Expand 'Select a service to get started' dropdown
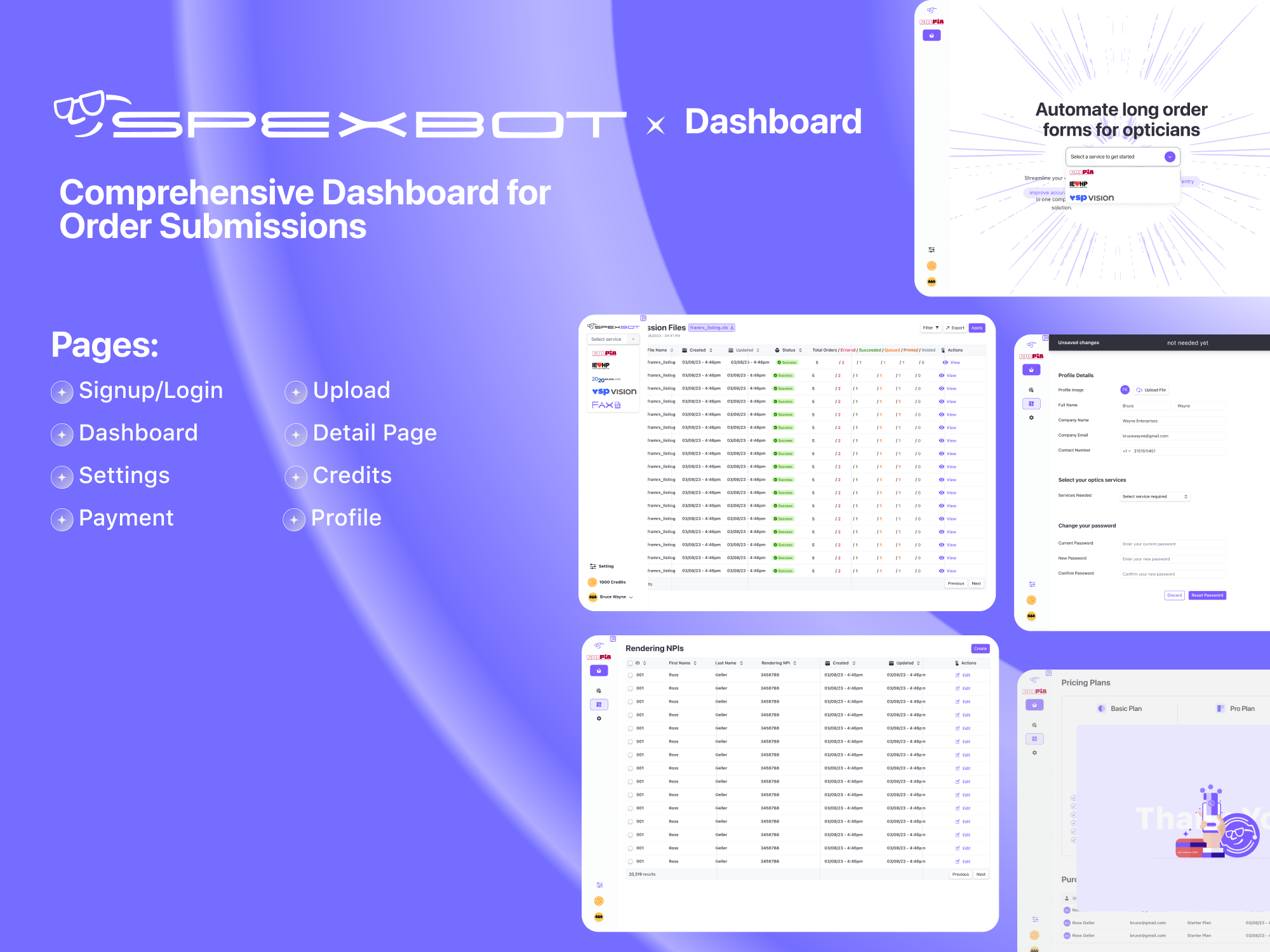The height and width of the screenshot is (952, 1270). click(1170, 157)
